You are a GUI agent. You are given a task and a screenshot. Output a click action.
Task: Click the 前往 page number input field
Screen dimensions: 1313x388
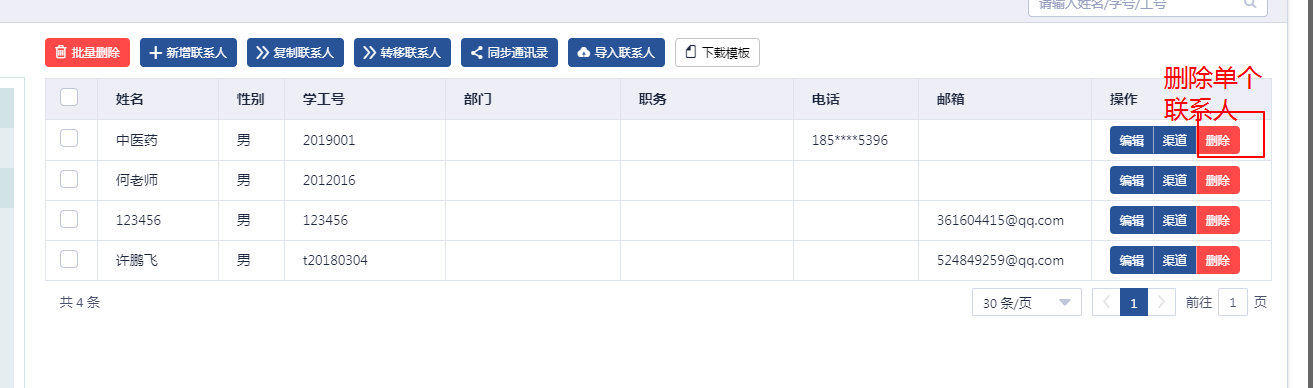tap(1233, 302)
